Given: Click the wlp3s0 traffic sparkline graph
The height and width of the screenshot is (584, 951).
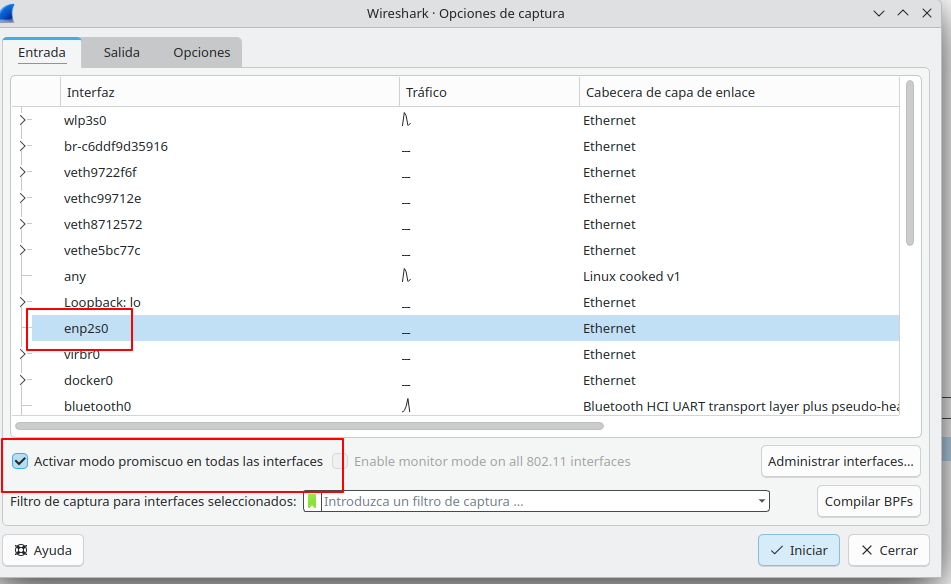Looking at the screenshot, I should (x=407, y=120).
